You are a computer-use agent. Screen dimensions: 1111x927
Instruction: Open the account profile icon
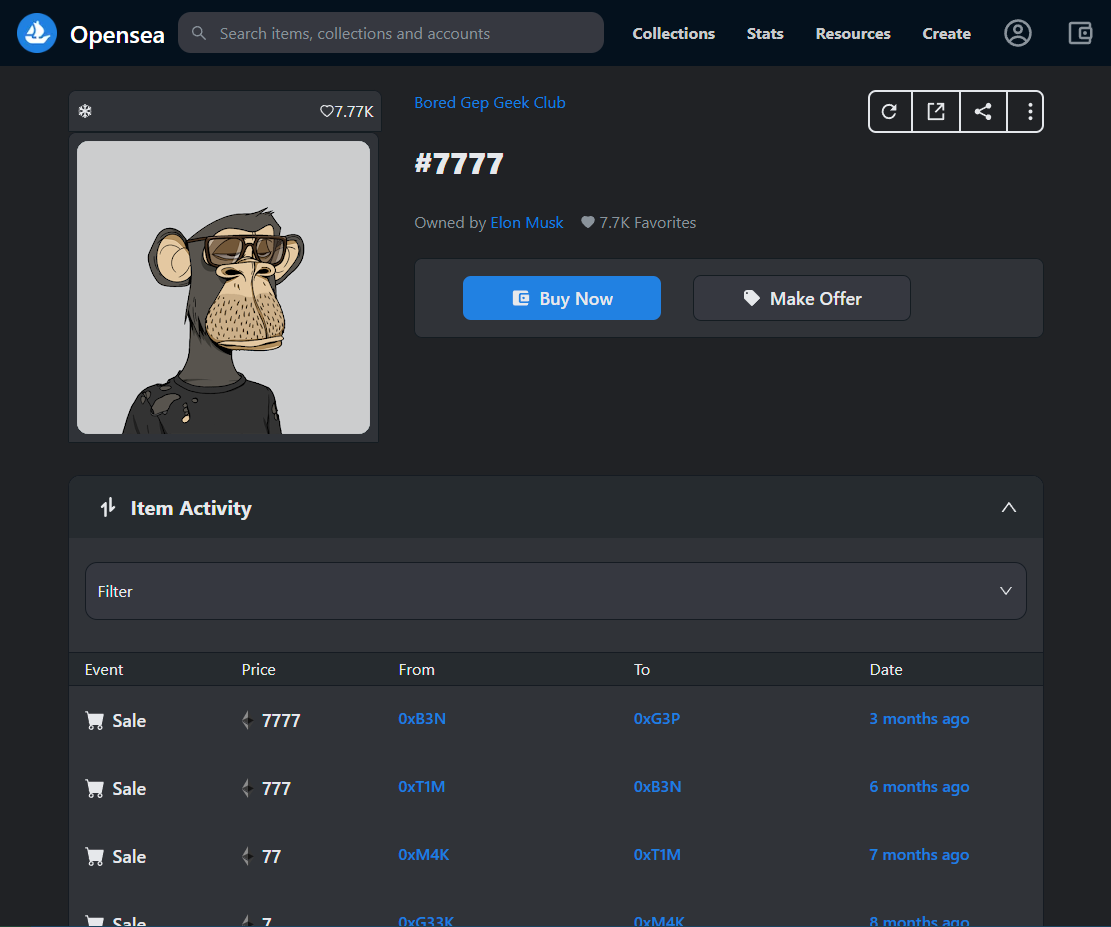pos(1017,33)
